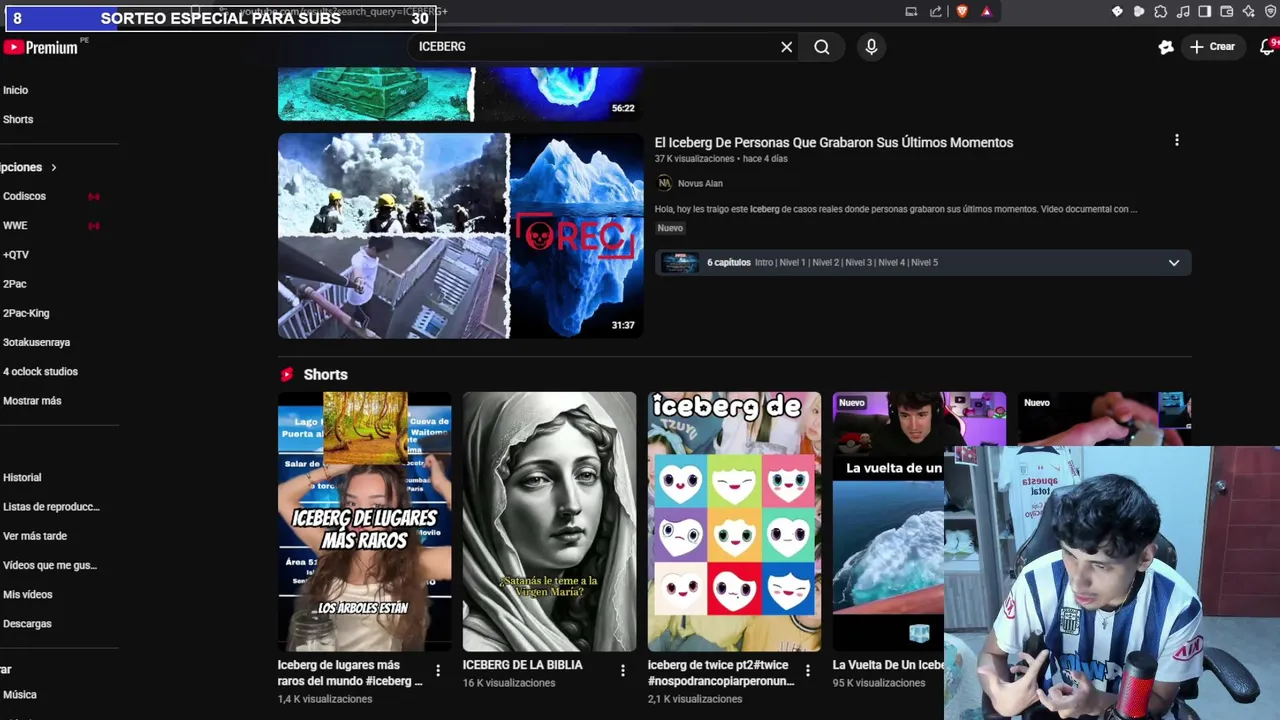Expand the Suscripciones section chevron
This screenshot has width=1280, height=720.
tap(54, 167)
